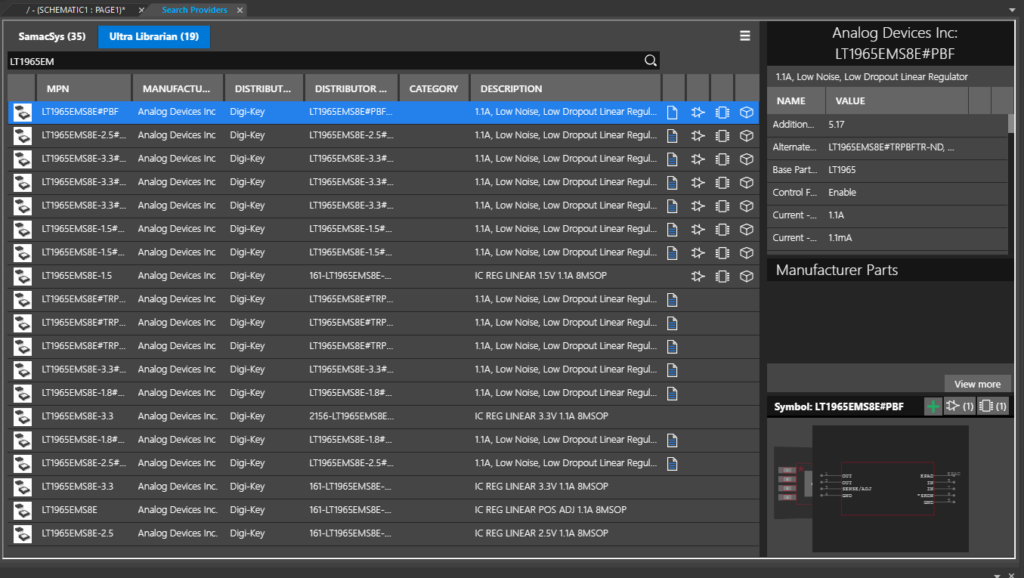Click the 'Addition...' 5.17 property row
This screenshot has width=1024, height=578.
[888, 124]
